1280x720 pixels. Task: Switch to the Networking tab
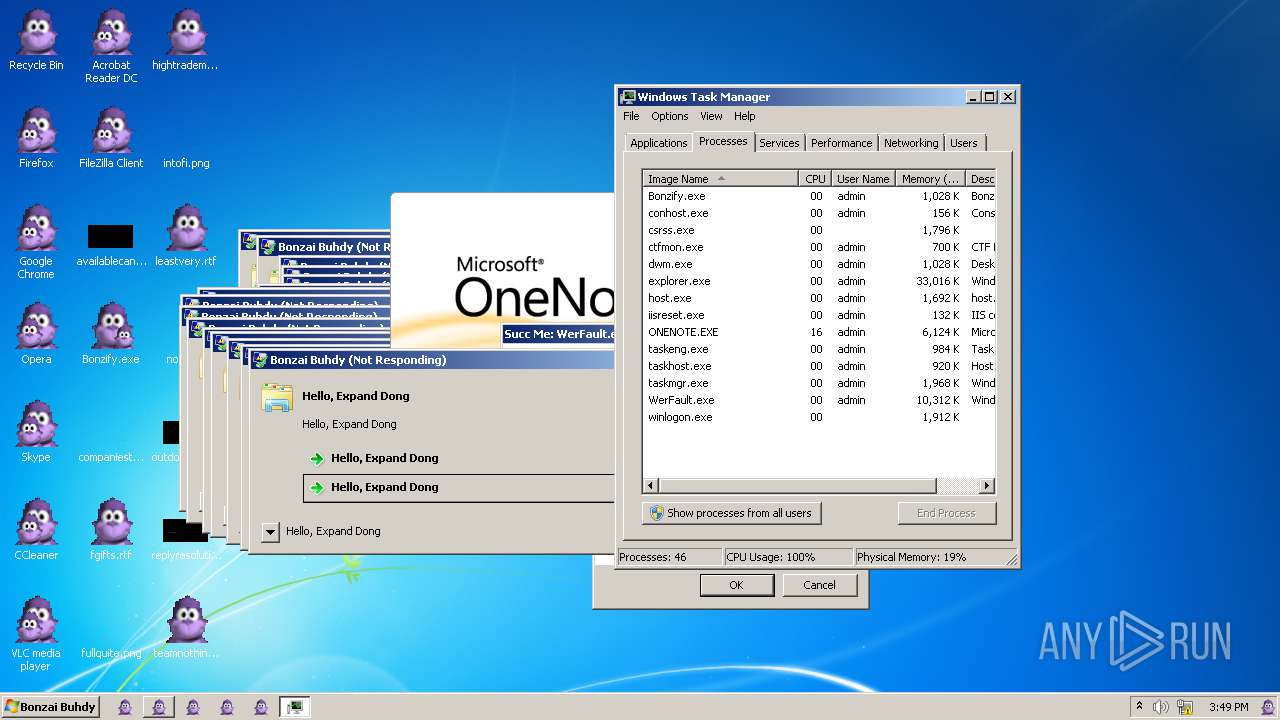pos(911,143)
